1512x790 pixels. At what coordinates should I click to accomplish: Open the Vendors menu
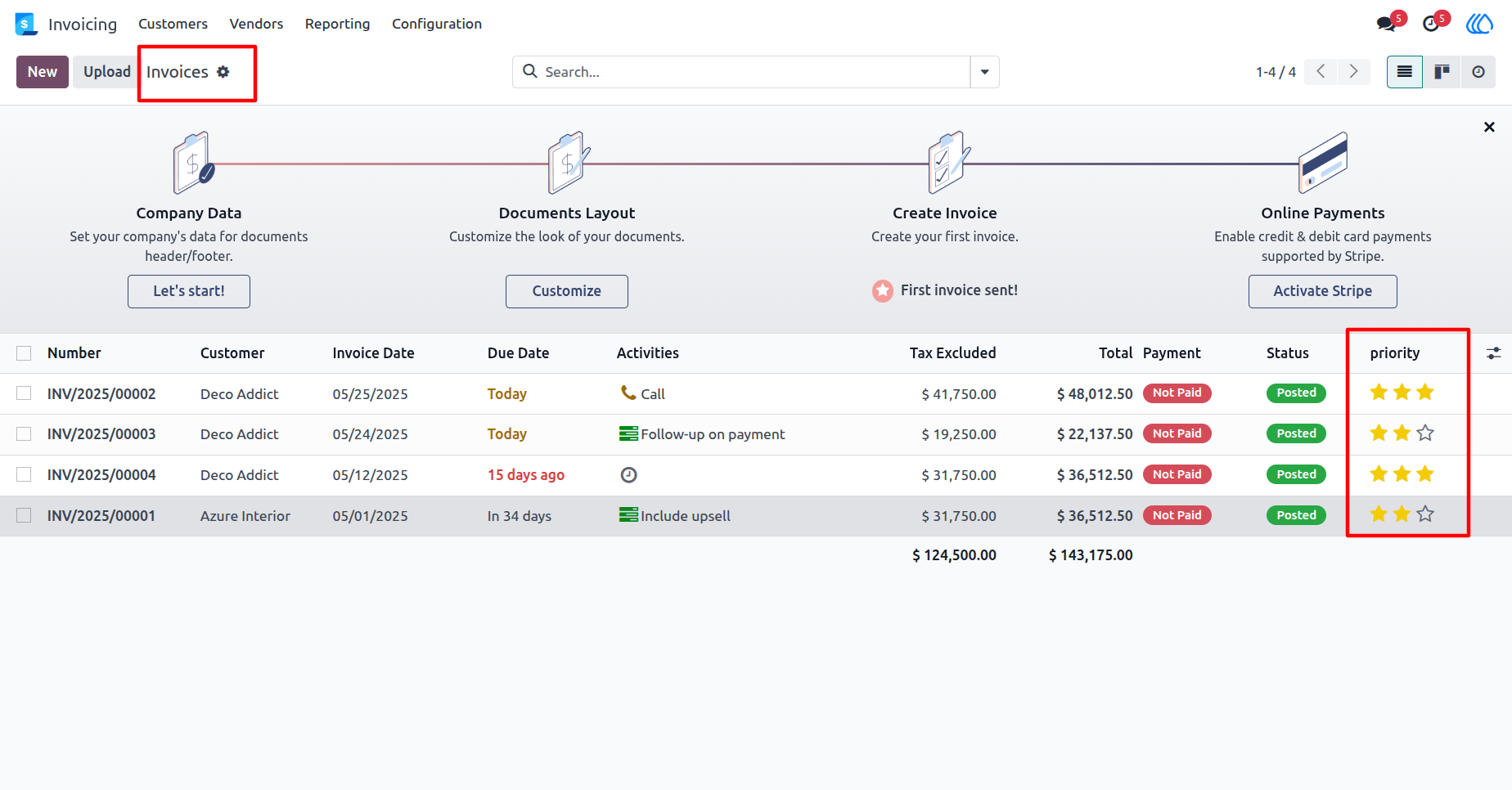(256, 24)
